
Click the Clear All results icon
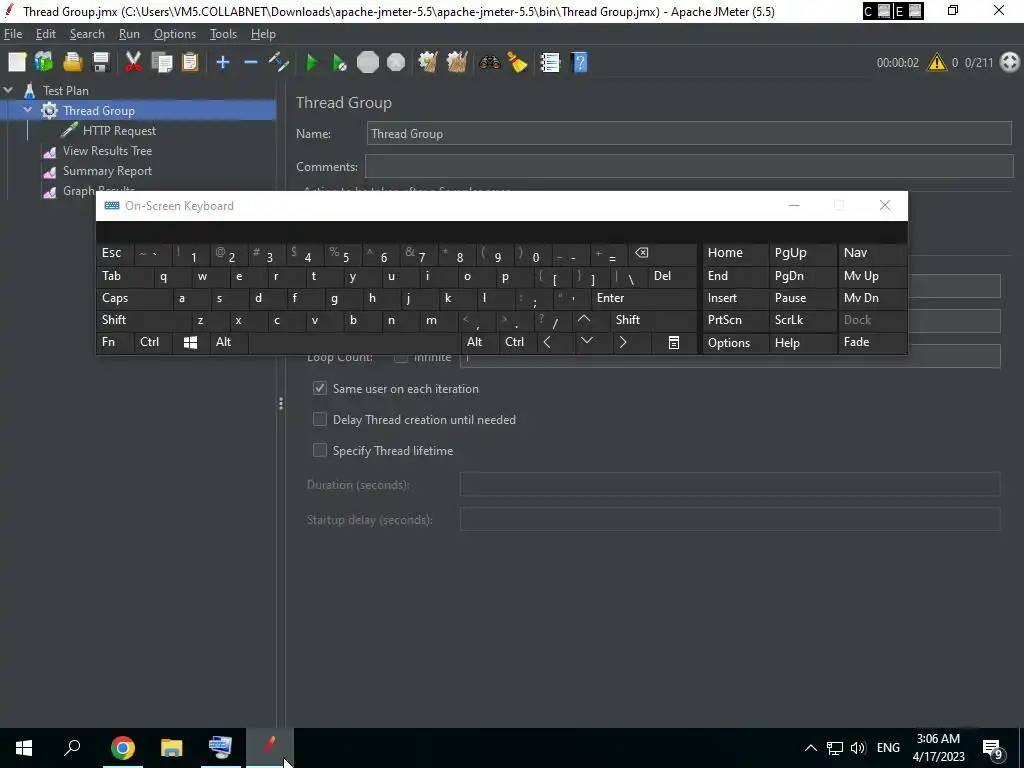click(x=456, y=63)
